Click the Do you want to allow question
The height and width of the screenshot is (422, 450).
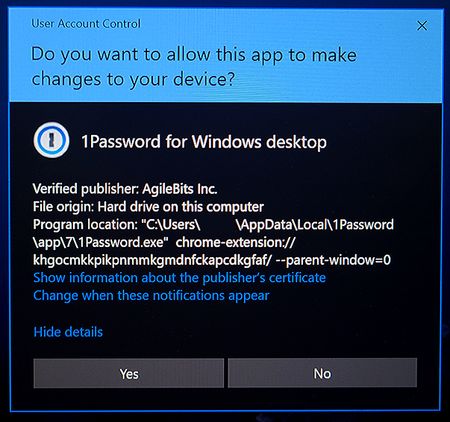pos(194,67)
